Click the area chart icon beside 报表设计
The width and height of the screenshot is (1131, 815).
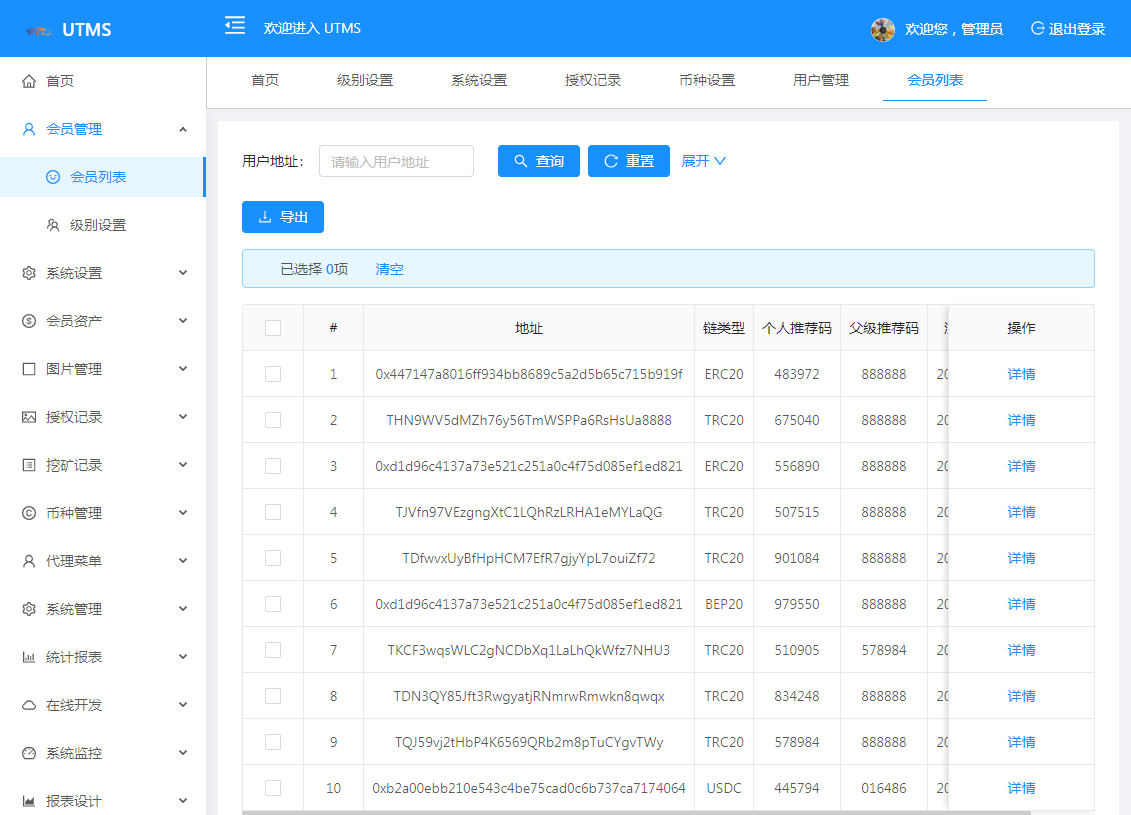point(29,801)
